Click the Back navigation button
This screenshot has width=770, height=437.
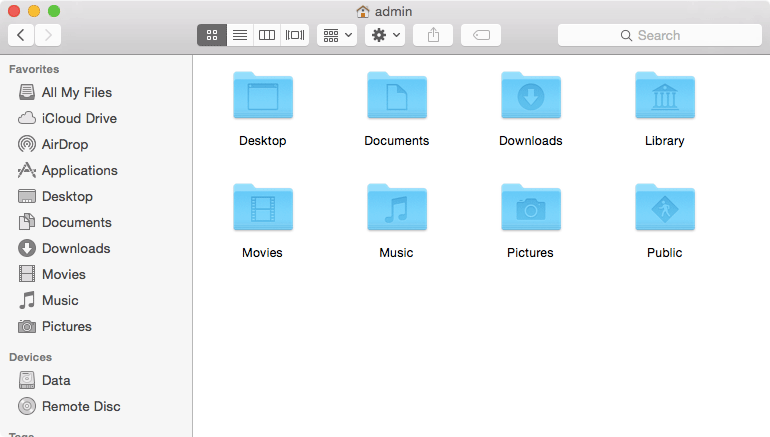(x=21, y=35)
